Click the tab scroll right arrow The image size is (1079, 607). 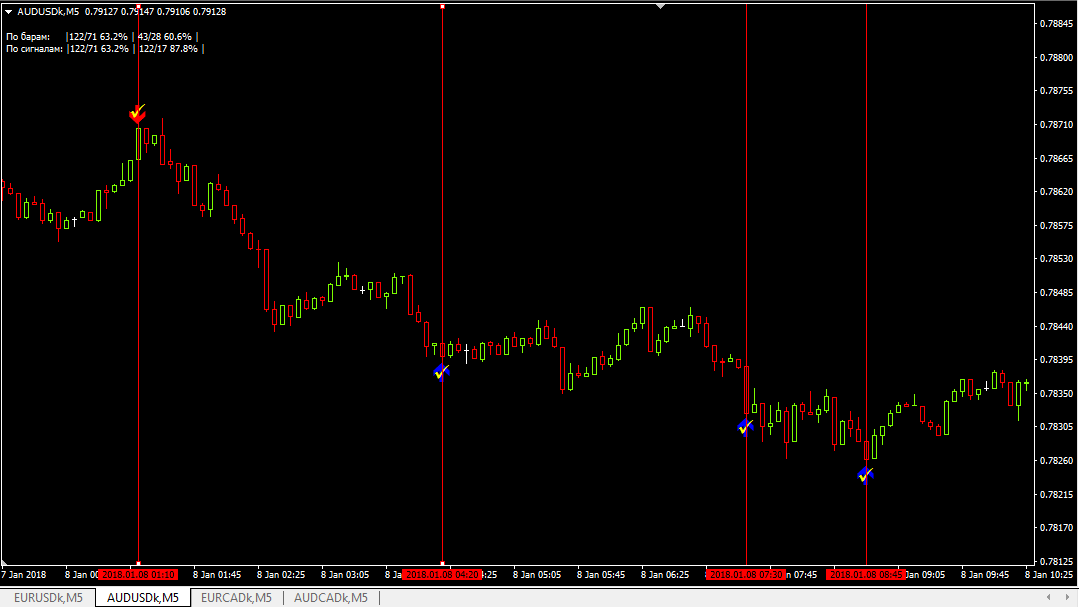tap(1067, 597)
